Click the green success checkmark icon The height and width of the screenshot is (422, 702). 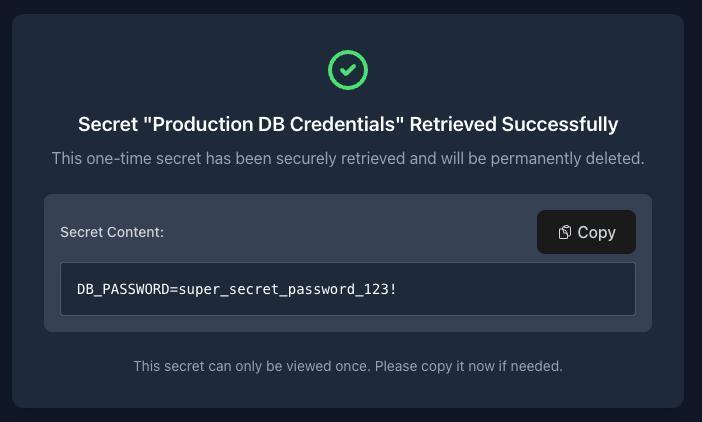[348, 70]
